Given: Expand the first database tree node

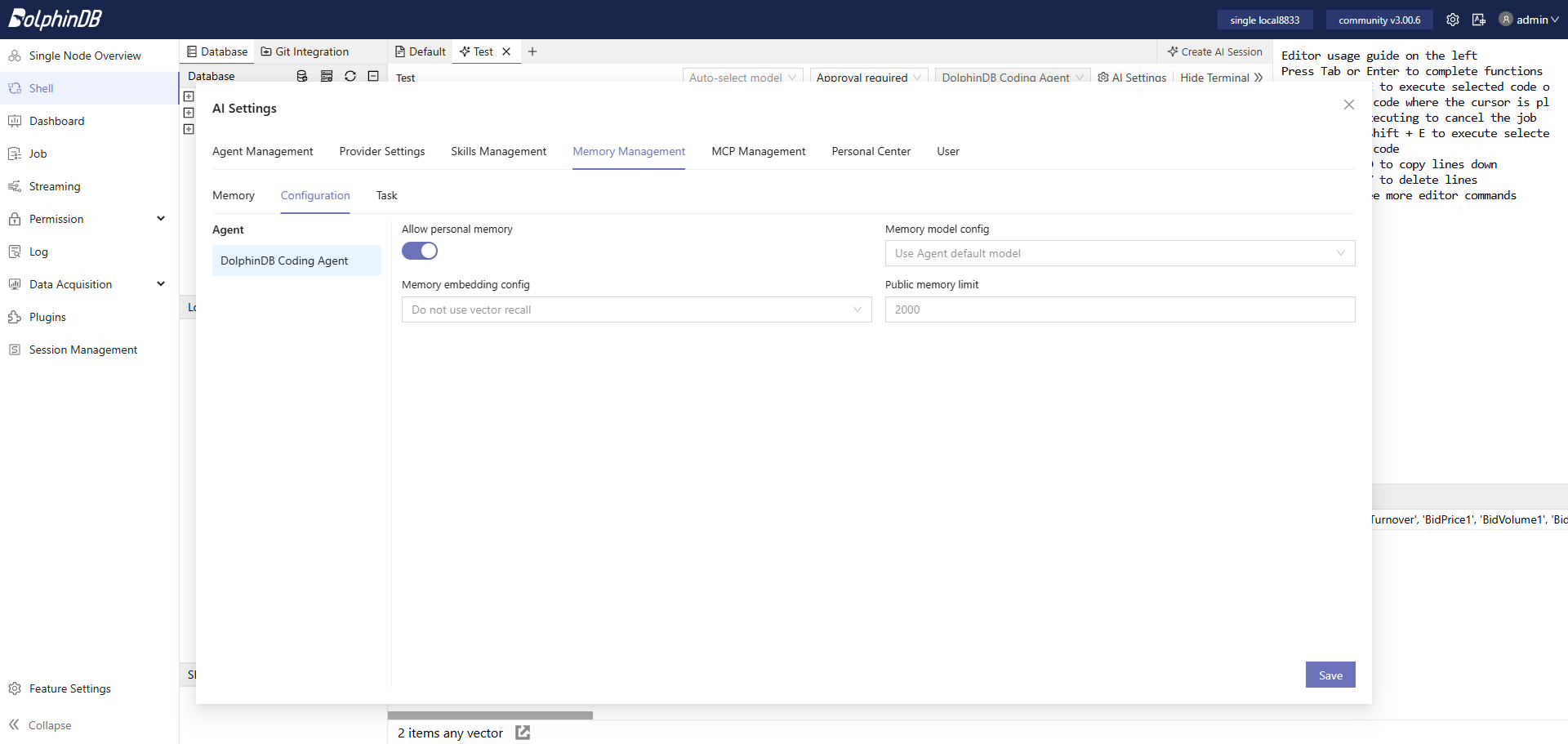Looking at the screenshot, I should click(x=189, y=96).
